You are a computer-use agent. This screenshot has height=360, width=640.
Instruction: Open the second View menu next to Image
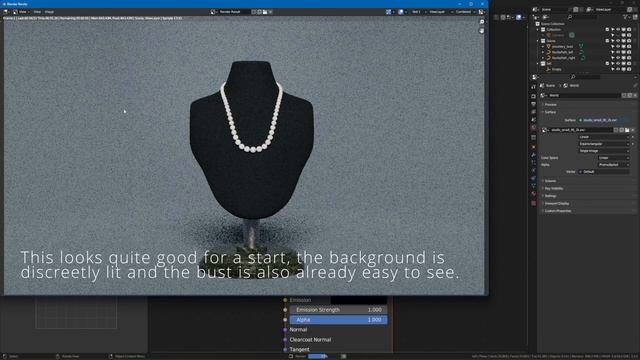coord(37,12)
